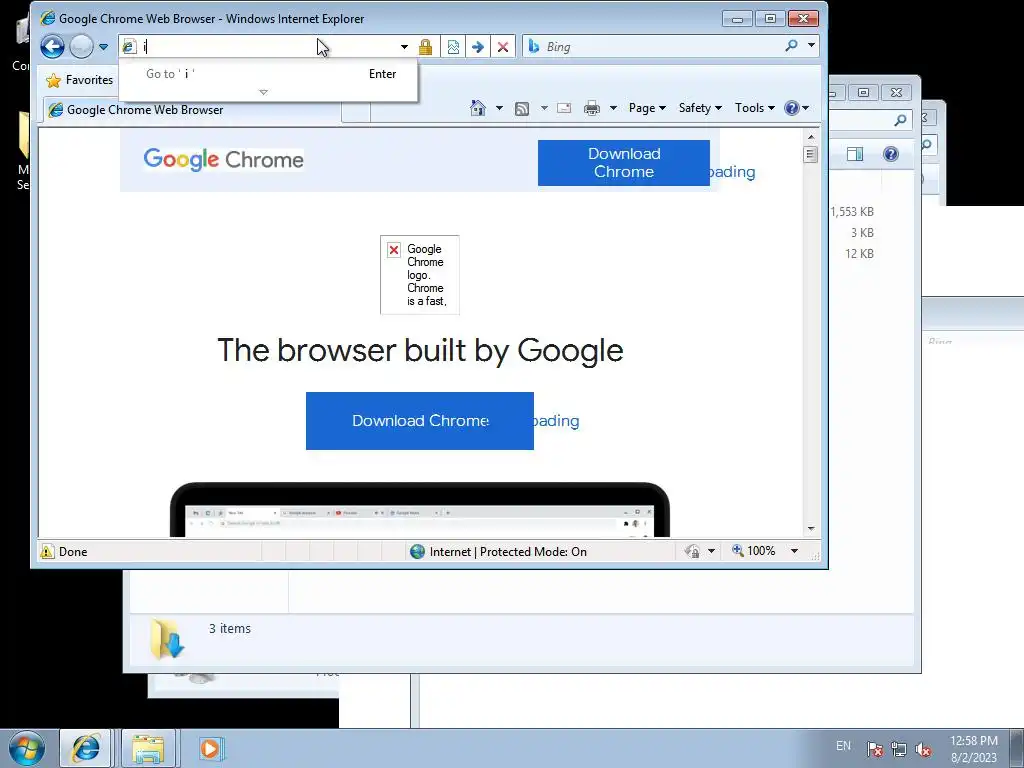Image resolution: width=1024 pixels, height=768 pixels.
Task: Click the downloads folder icon in details pane
Action: (x=167, y=638)
